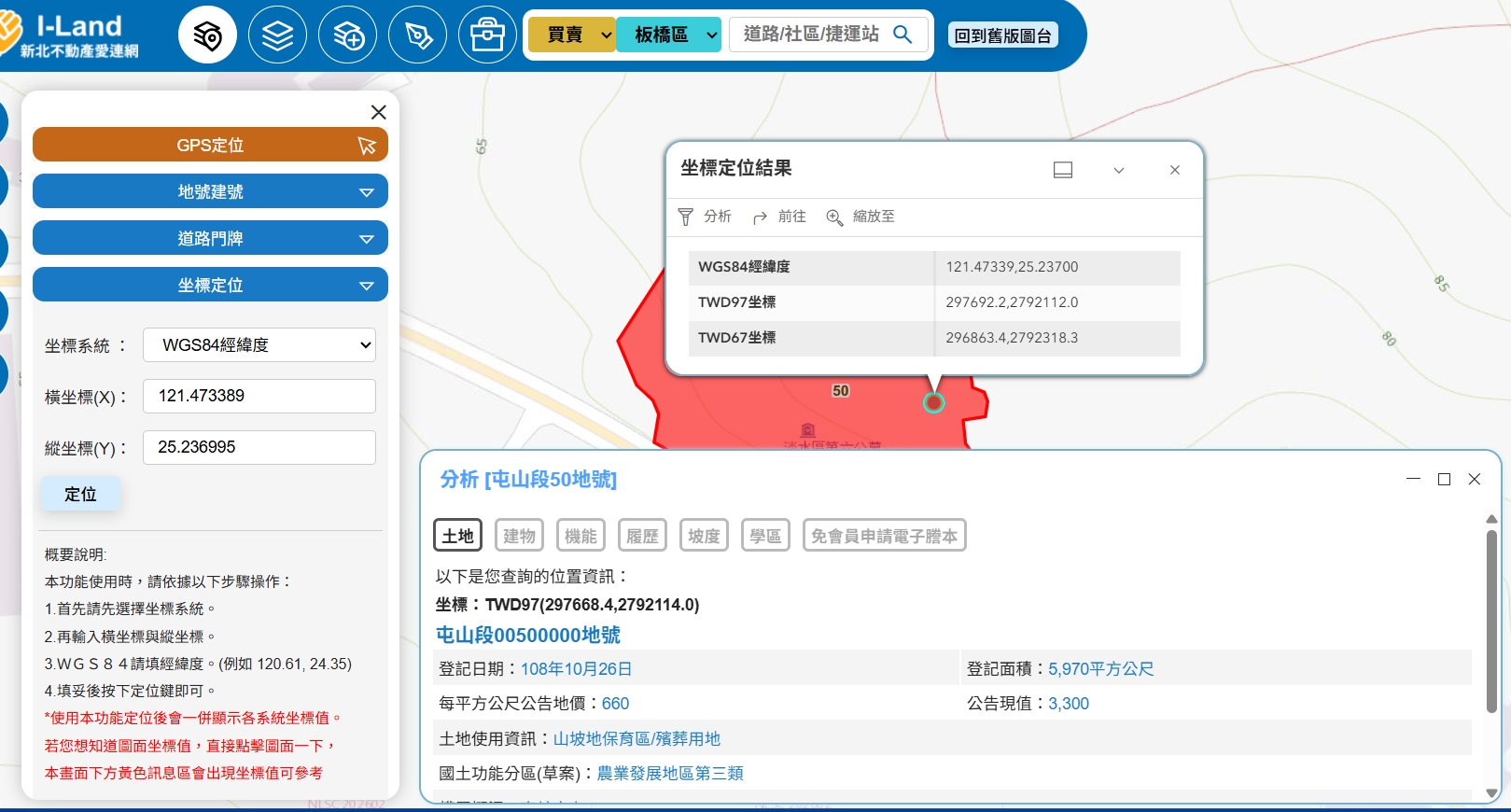Switch to the 坡度 tab

(x=704, y=536)
